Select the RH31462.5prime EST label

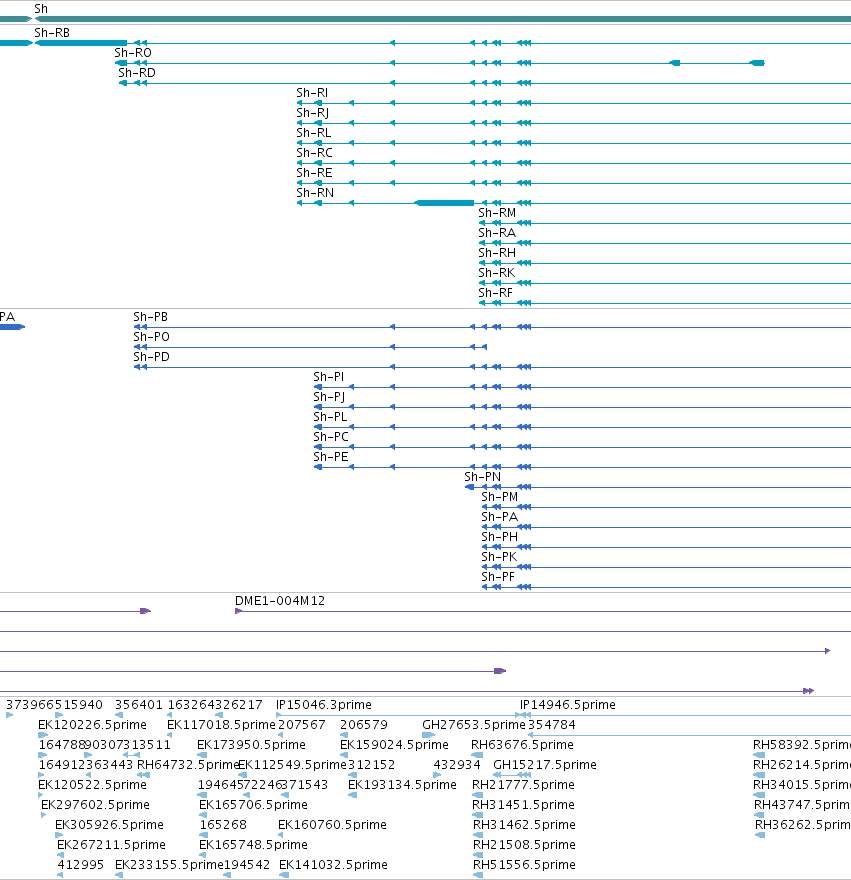tap(524, 825)
